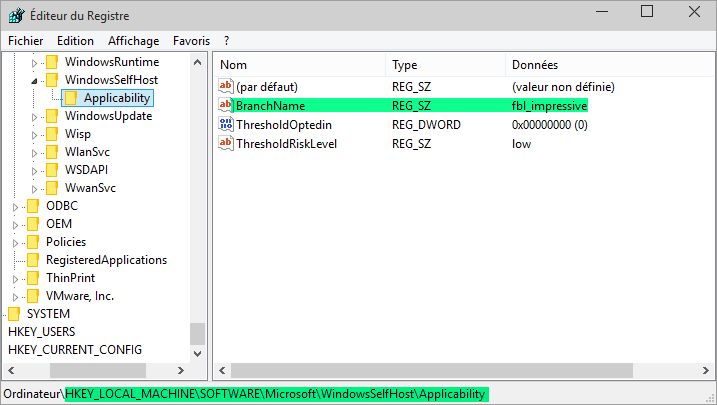Image resolution: width=717 pixels, height=405 pixels.
Task: Click the (par défaut) value icon
Action: [225, 87]
